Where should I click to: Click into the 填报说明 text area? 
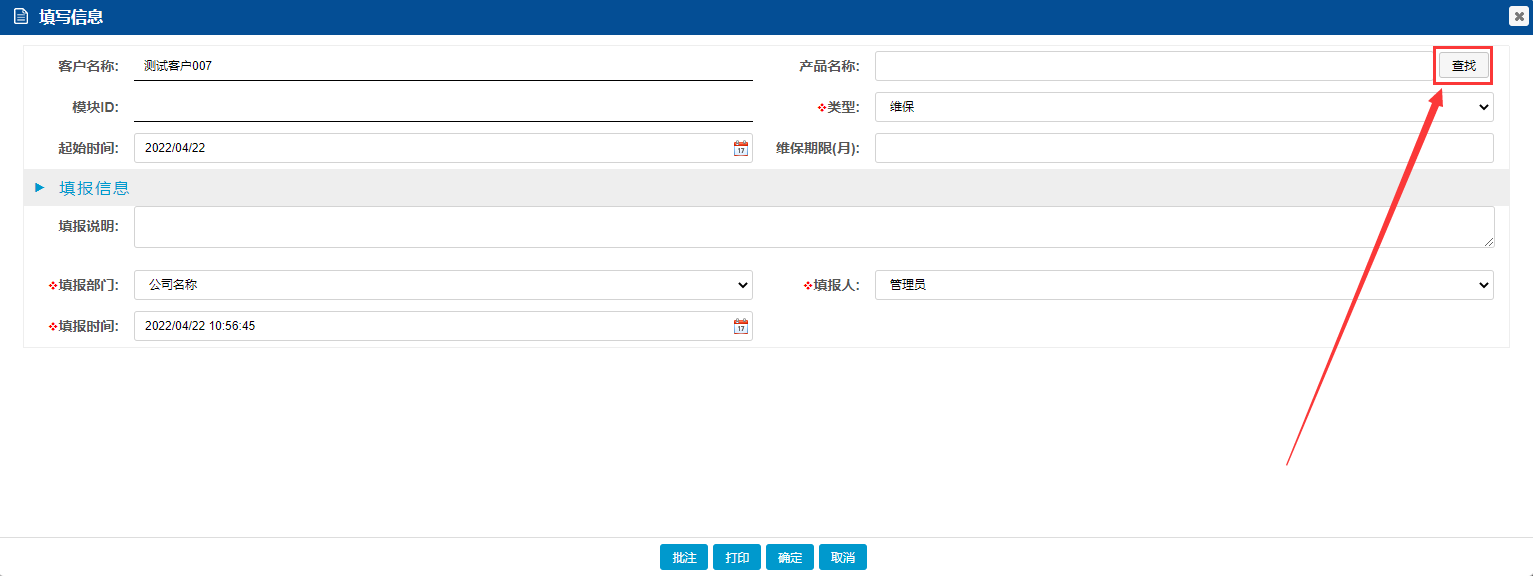click(x=813, y=227)
